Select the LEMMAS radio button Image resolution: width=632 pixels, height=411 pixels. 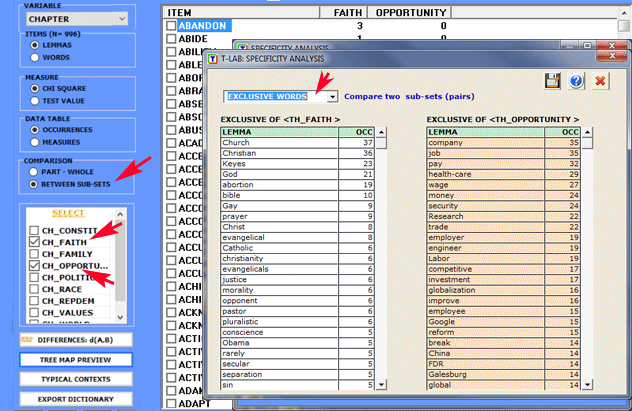[x=35, y=45]
